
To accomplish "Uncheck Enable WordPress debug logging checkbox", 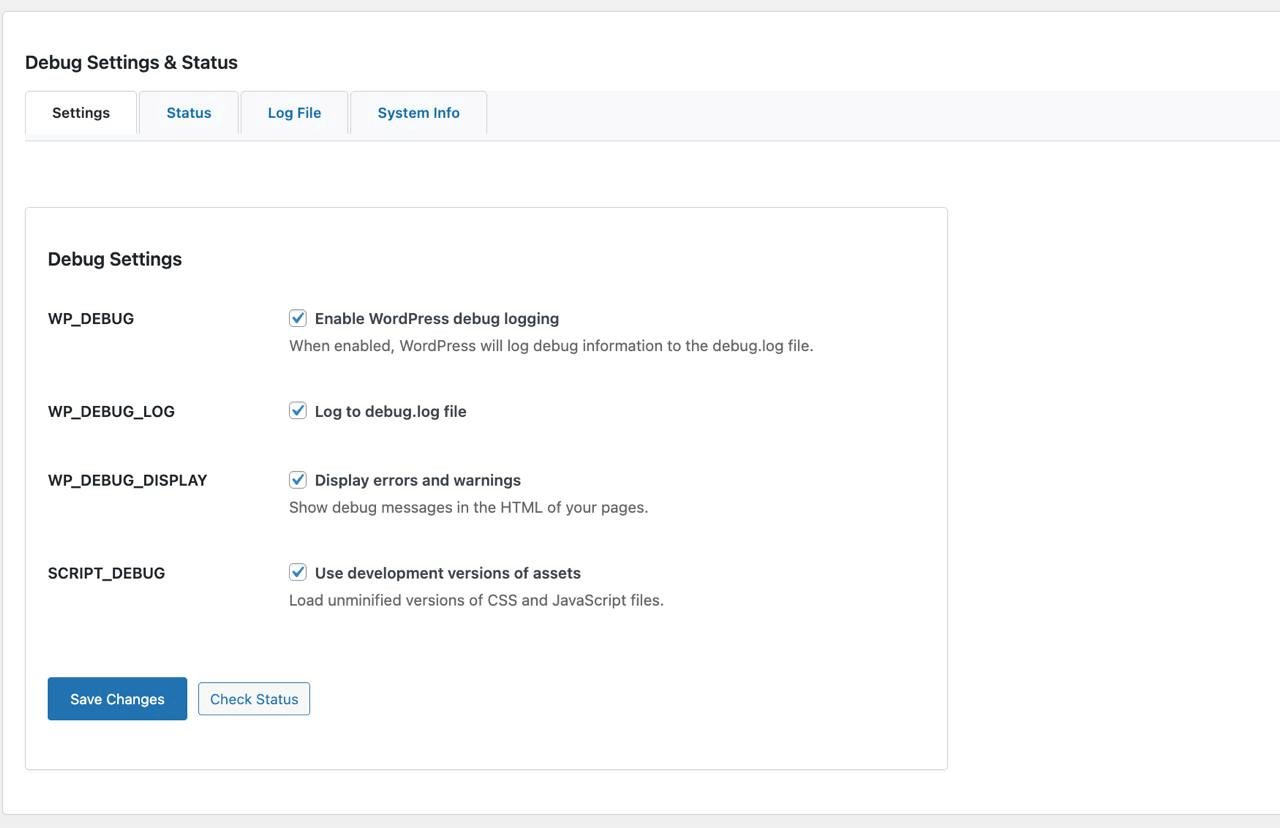I will 298,318.
